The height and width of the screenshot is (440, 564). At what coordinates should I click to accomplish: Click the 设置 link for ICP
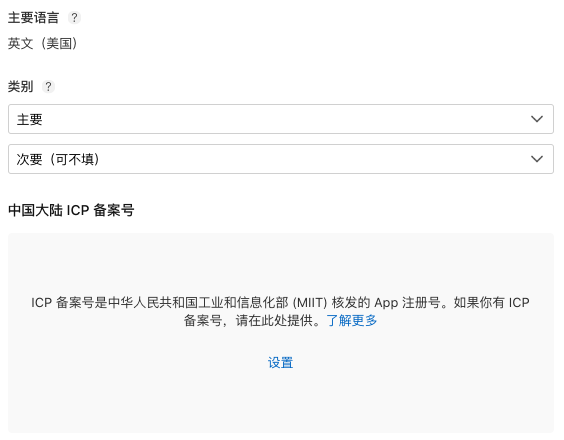pos(281,362)
